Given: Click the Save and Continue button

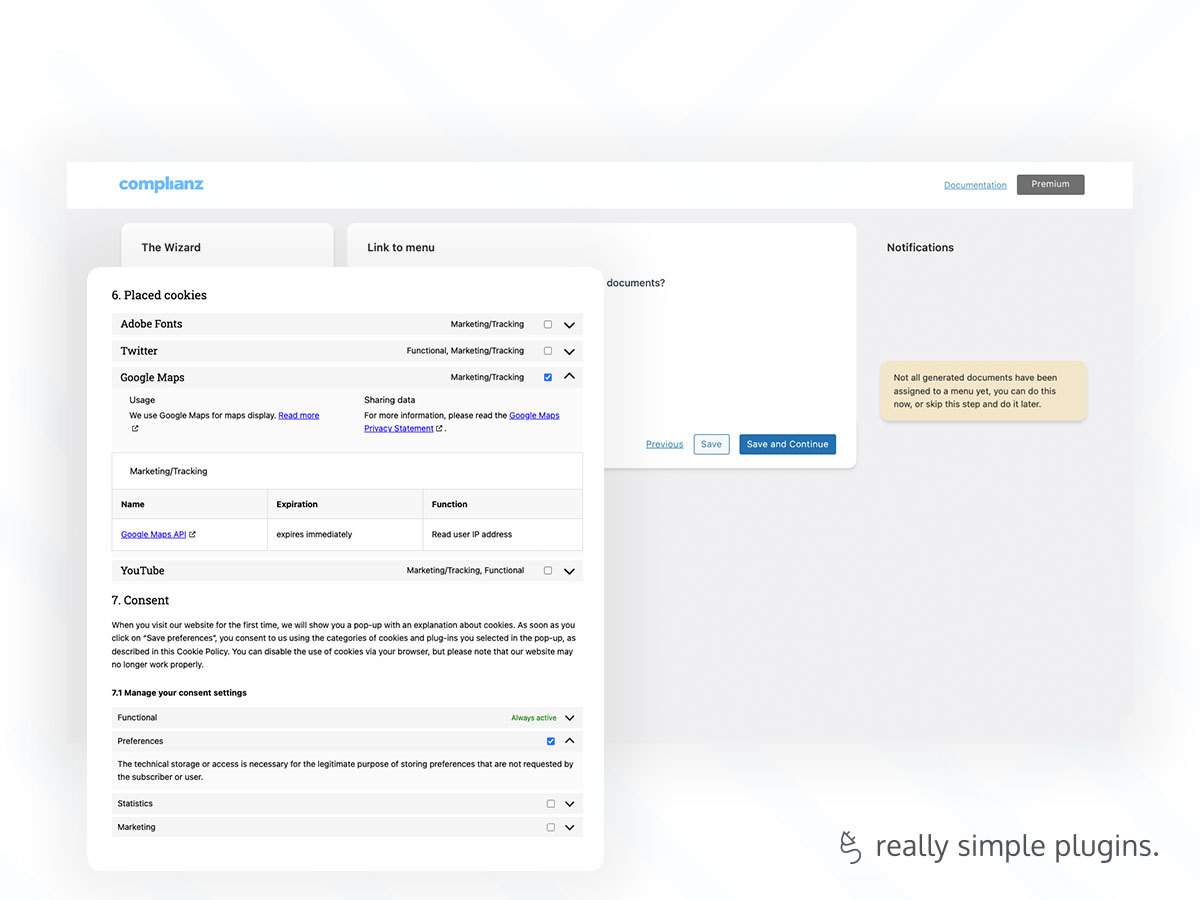Looking at the screenshot, I should 787,444.
